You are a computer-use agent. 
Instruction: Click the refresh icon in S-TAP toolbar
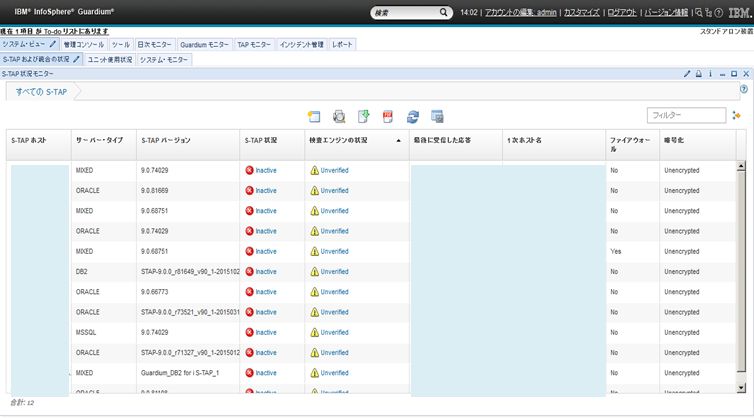(412, 116)
